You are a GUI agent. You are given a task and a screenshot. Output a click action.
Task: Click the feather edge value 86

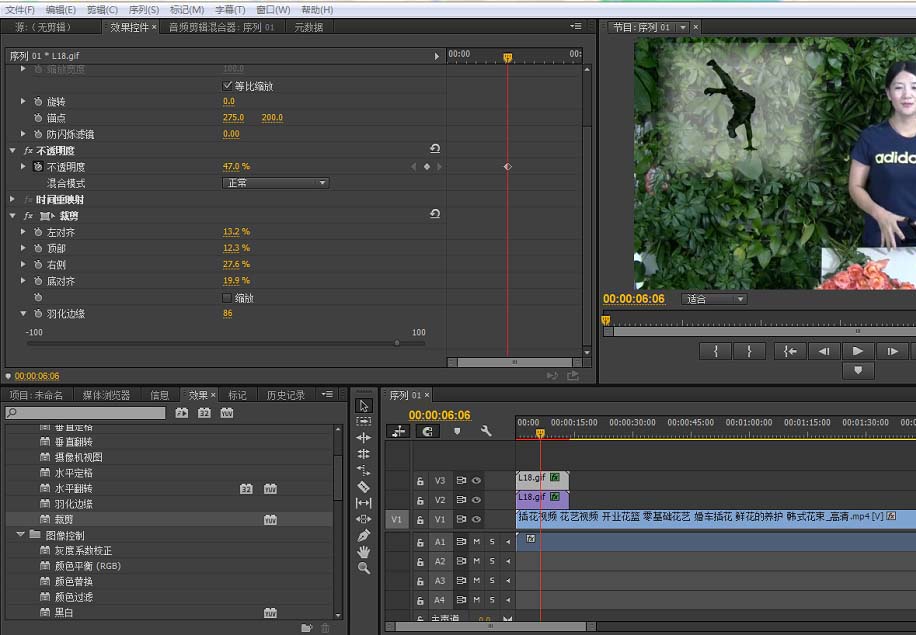pyautogui.click(x=227, y=314)
